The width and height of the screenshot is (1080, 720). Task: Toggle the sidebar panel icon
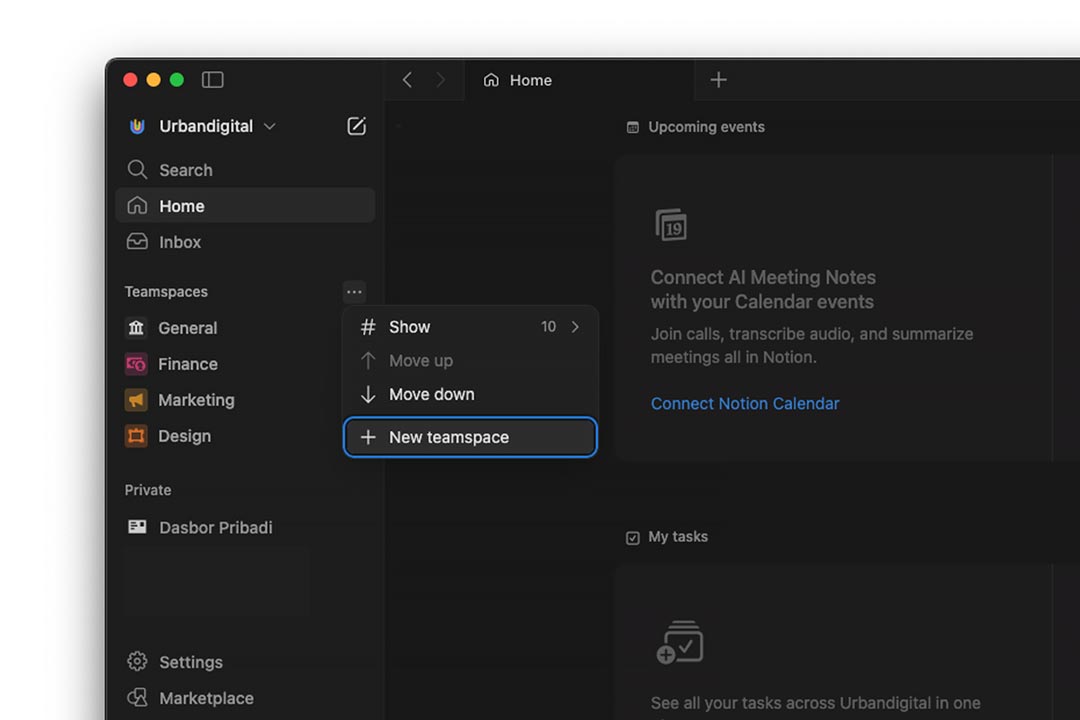(212, 80)
